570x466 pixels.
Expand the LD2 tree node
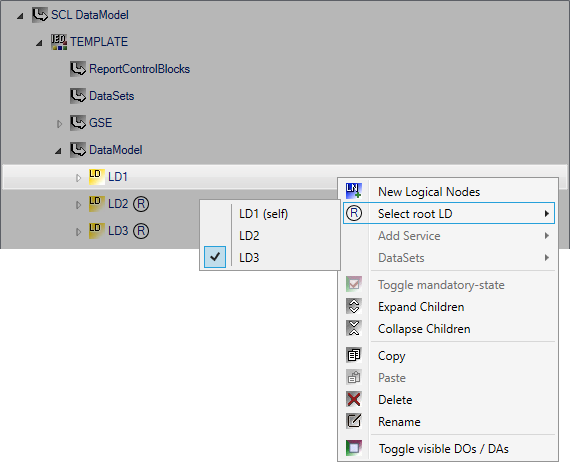[x=78, y=205]
